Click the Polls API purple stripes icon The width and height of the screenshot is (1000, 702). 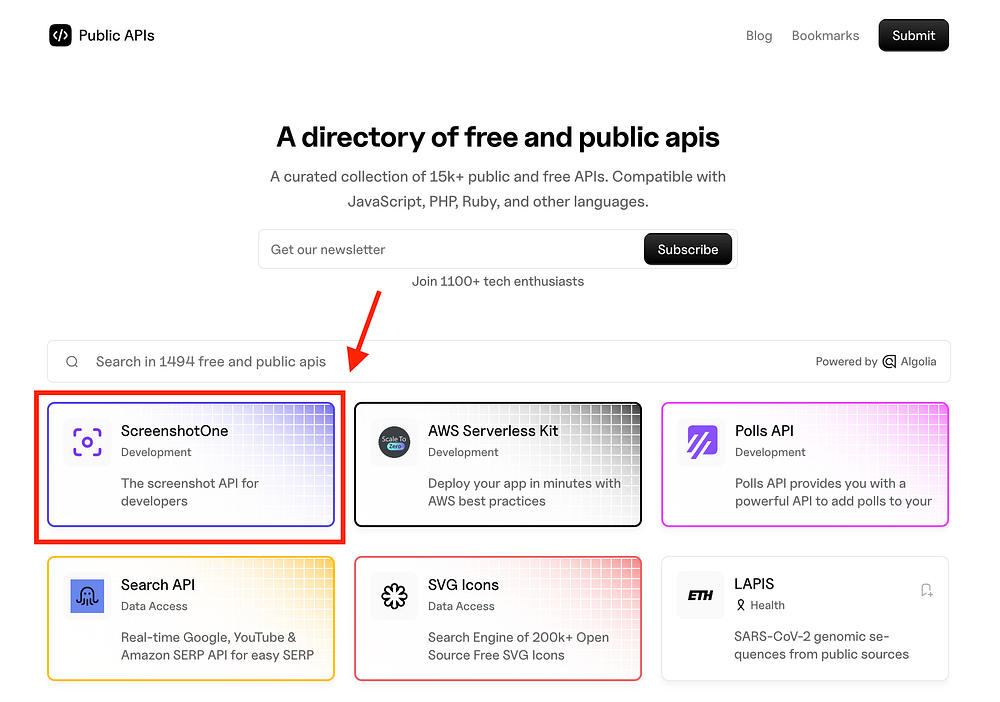(702, 442)
